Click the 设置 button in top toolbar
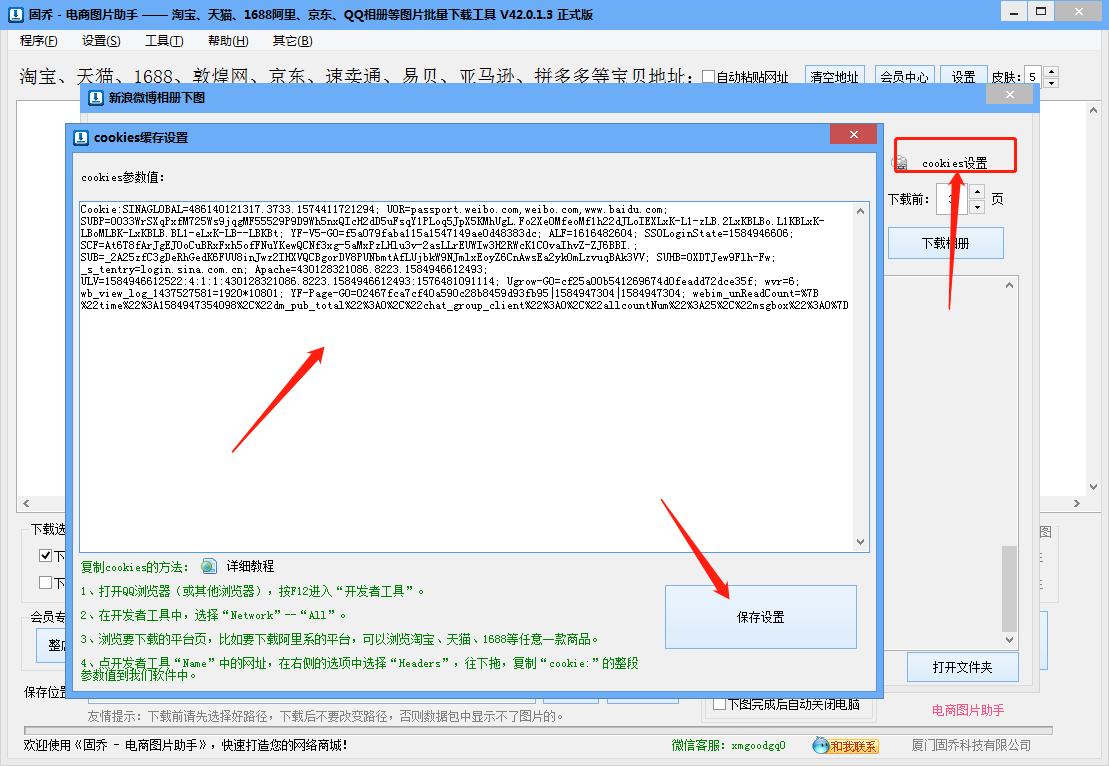The height and width of the screenshot is (766, 1109). click(x=963, y=76)
